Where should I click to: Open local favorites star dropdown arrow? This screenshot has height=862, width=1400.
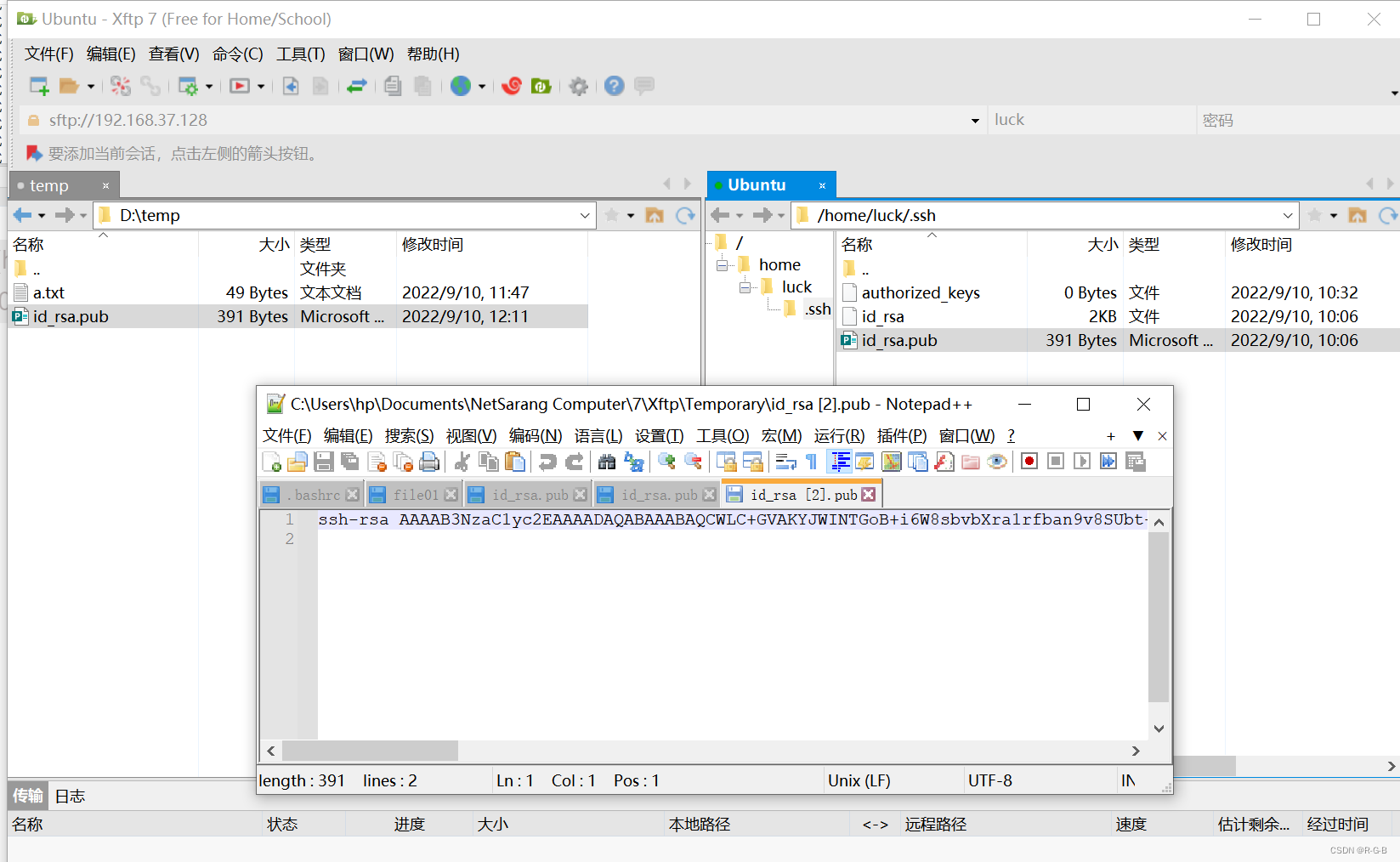(x=631, y=216)
